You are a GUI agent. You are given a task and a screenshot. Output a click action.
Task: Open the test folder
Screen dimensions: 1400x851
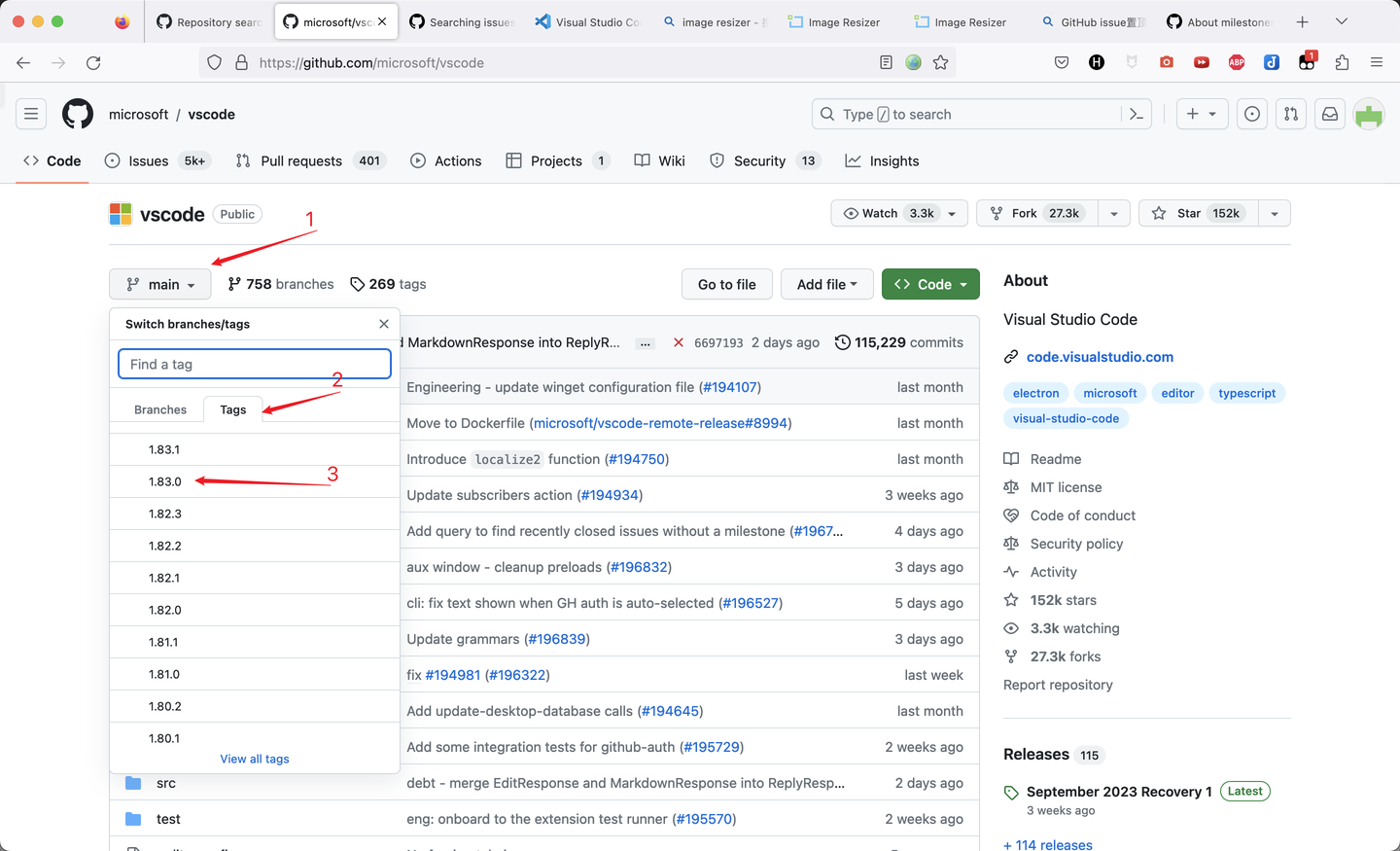(168, 819)
